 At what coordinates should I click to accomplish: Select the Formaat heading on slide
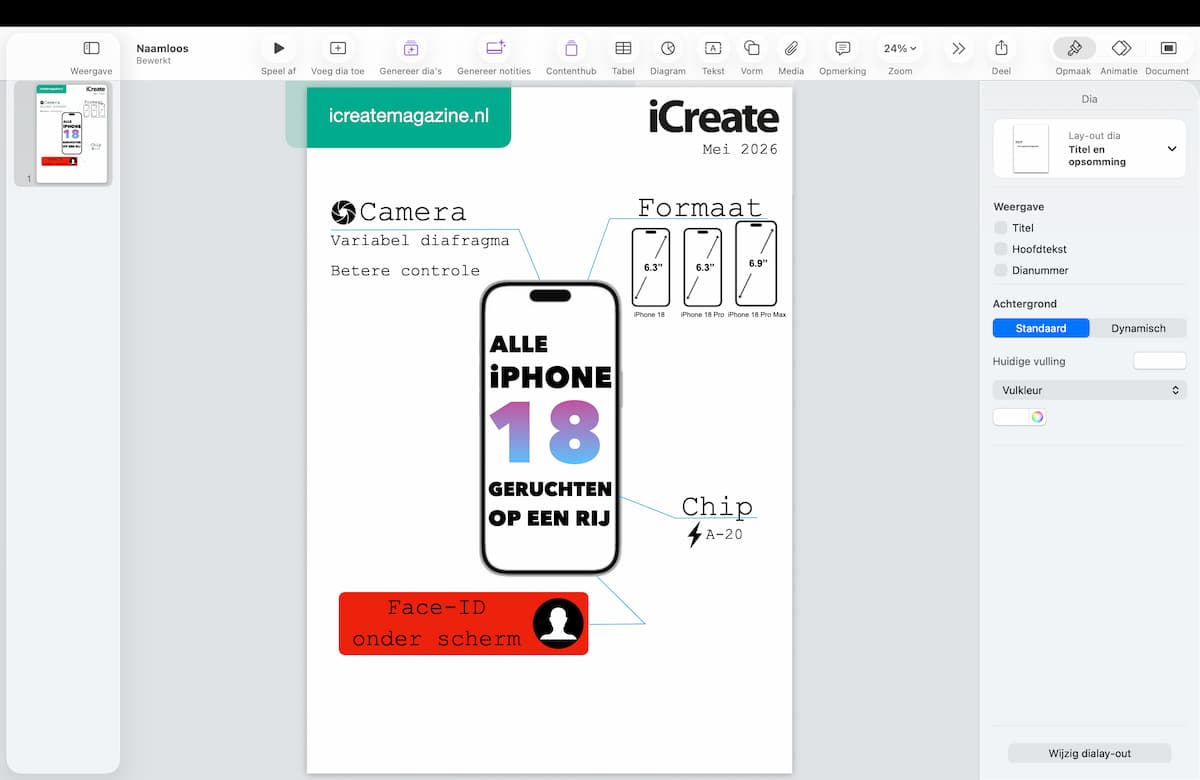point(700,208)
